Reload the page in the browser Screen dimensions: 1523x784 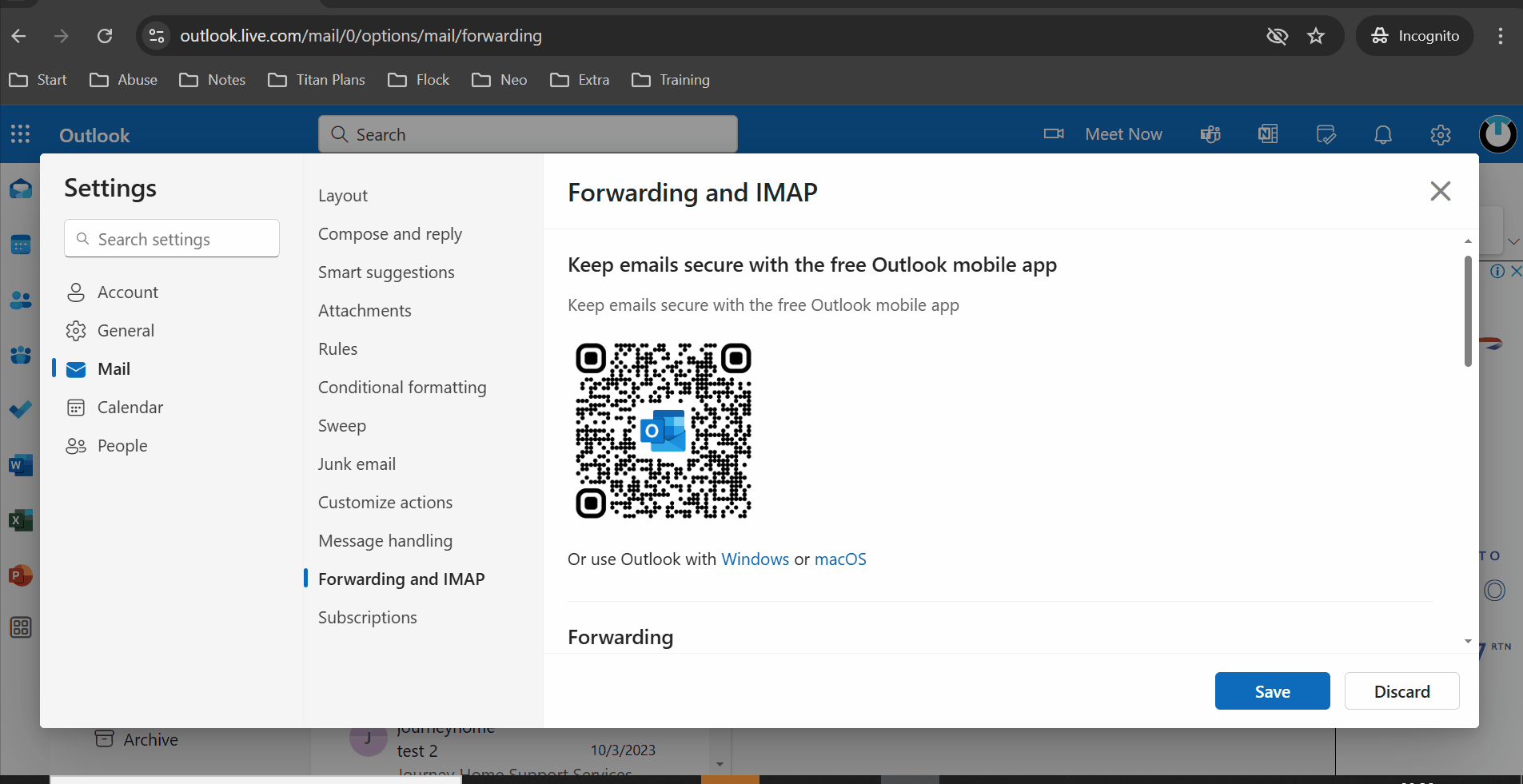point(105,35)
